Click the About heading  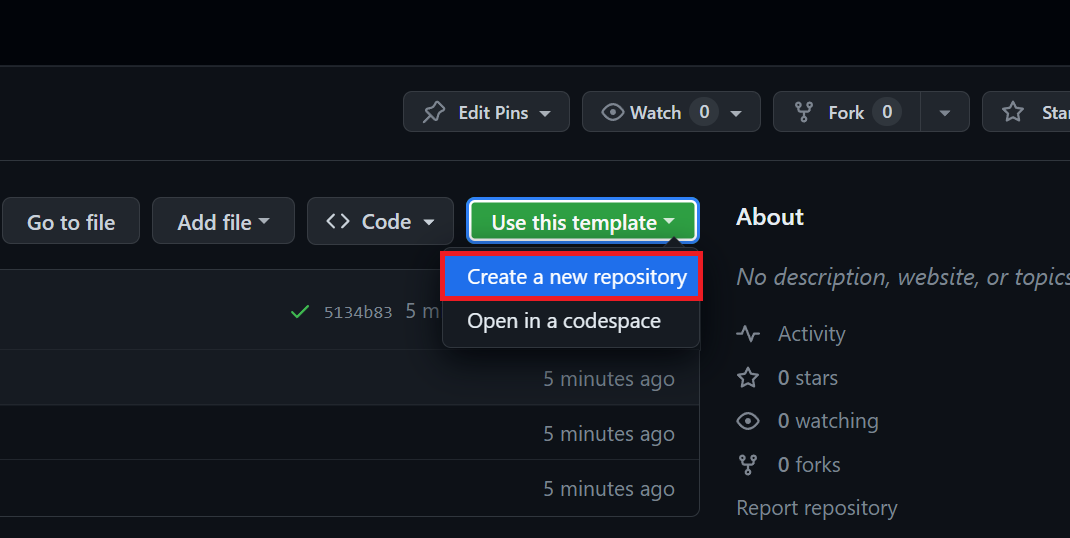[x=770, y=217]
